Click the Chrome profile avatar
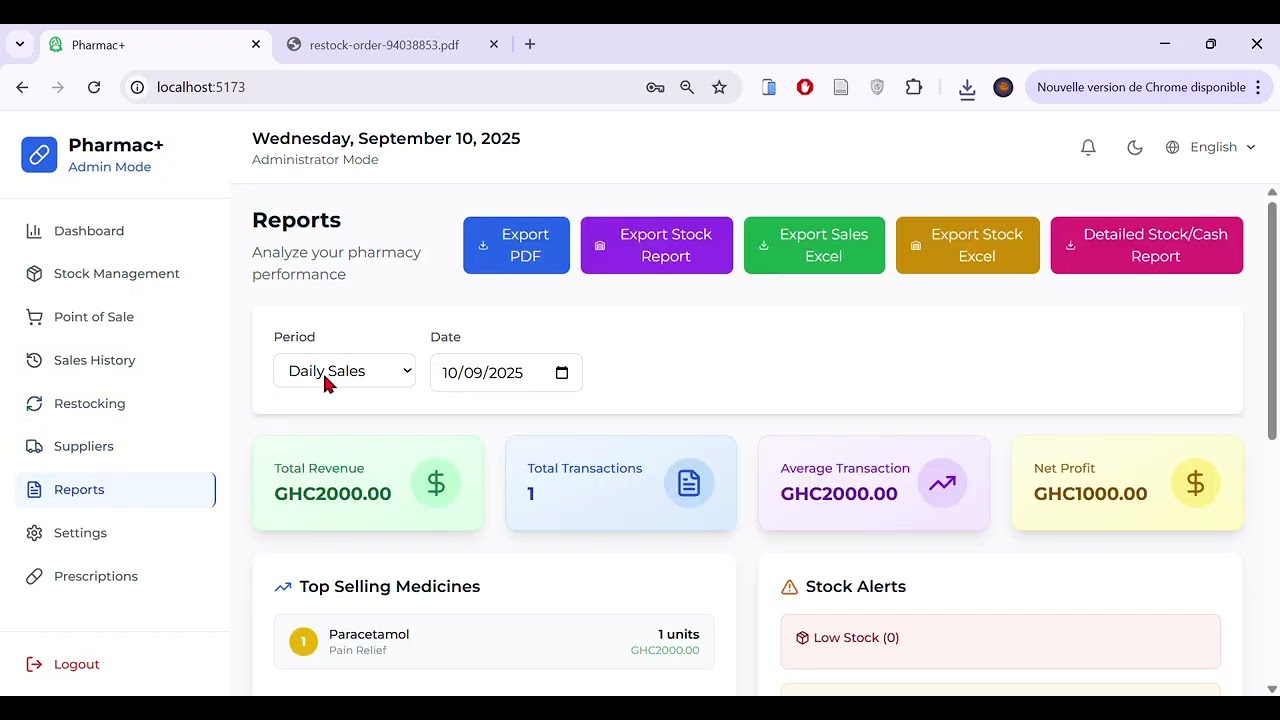The height and width of the screenshot is (720, 1280). [x=1003, y=87]
